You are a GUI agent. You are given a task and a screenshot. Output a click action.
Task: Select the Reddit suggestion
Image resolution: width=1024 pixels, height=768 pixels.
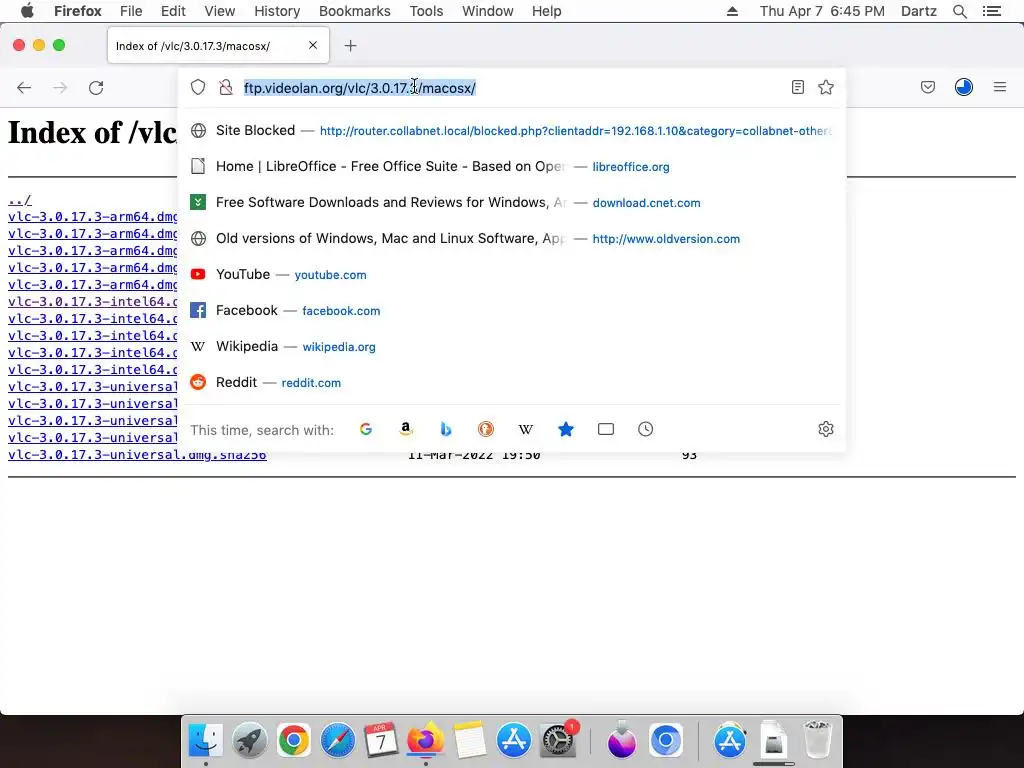click(x=511, y=382)
